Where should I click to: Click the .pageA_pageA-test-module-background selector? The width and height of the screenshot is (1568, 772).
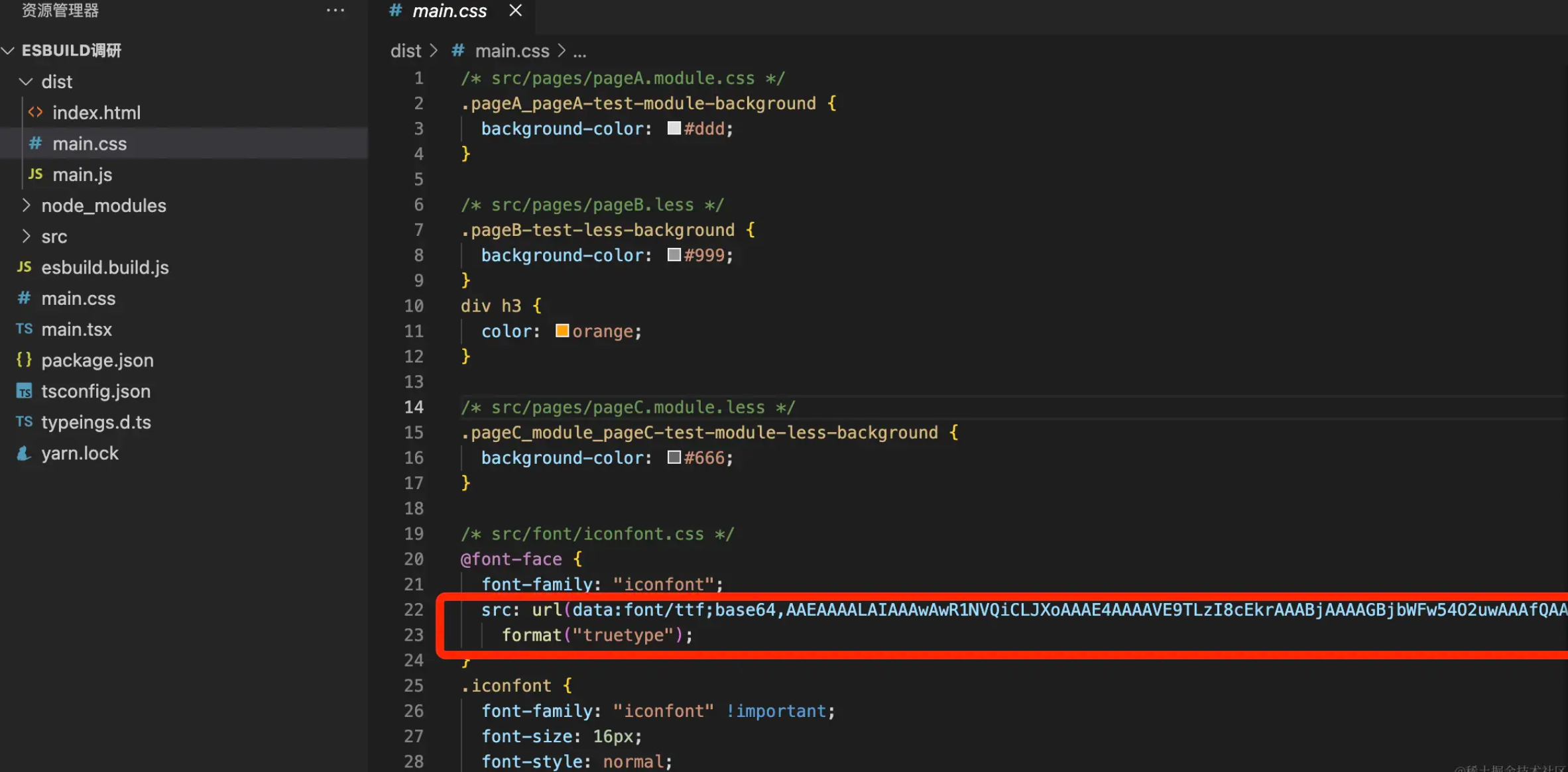pos(638,103)
